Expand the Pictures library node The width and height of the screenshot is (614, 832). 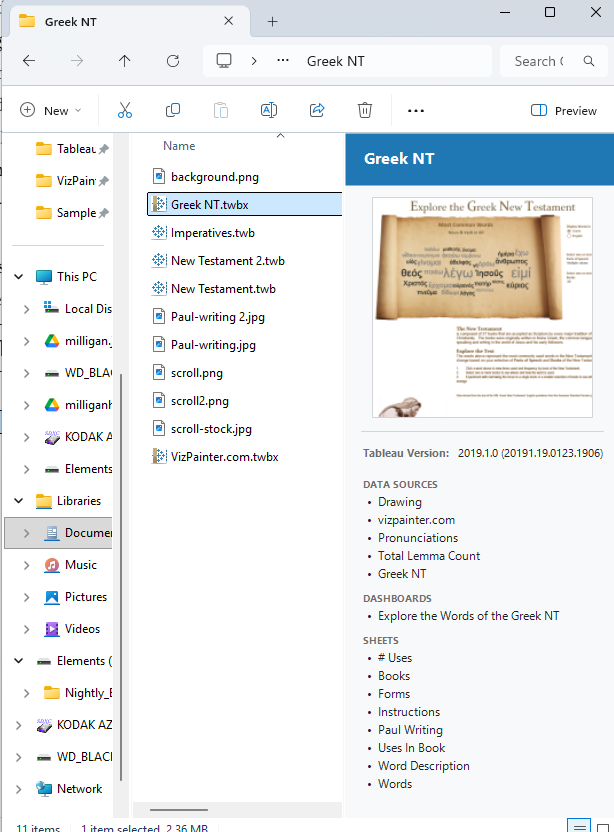click(27, 597)
